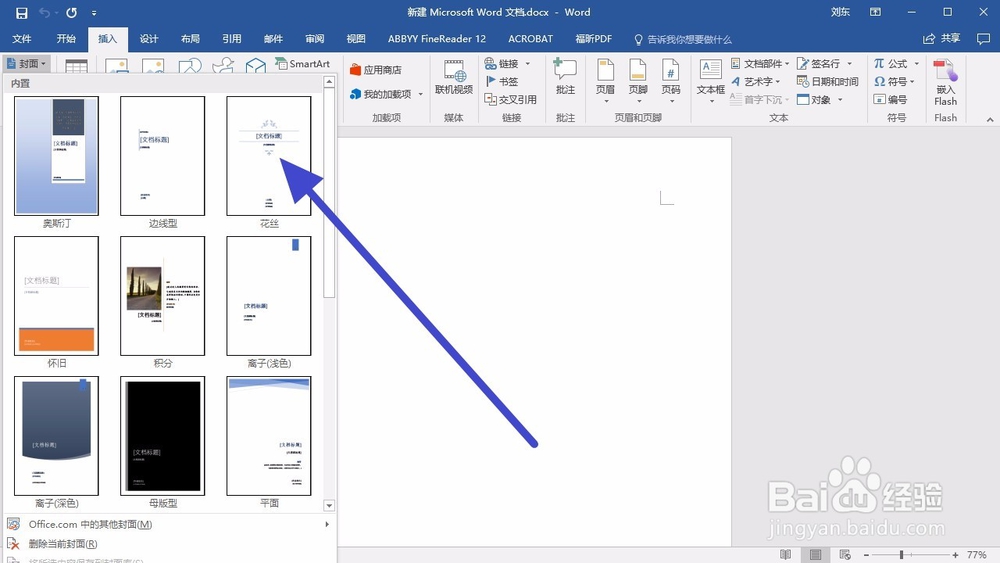Switch to the 视图 tab
The width and height of the screenshot is (1000, 563).
(356, 39)
